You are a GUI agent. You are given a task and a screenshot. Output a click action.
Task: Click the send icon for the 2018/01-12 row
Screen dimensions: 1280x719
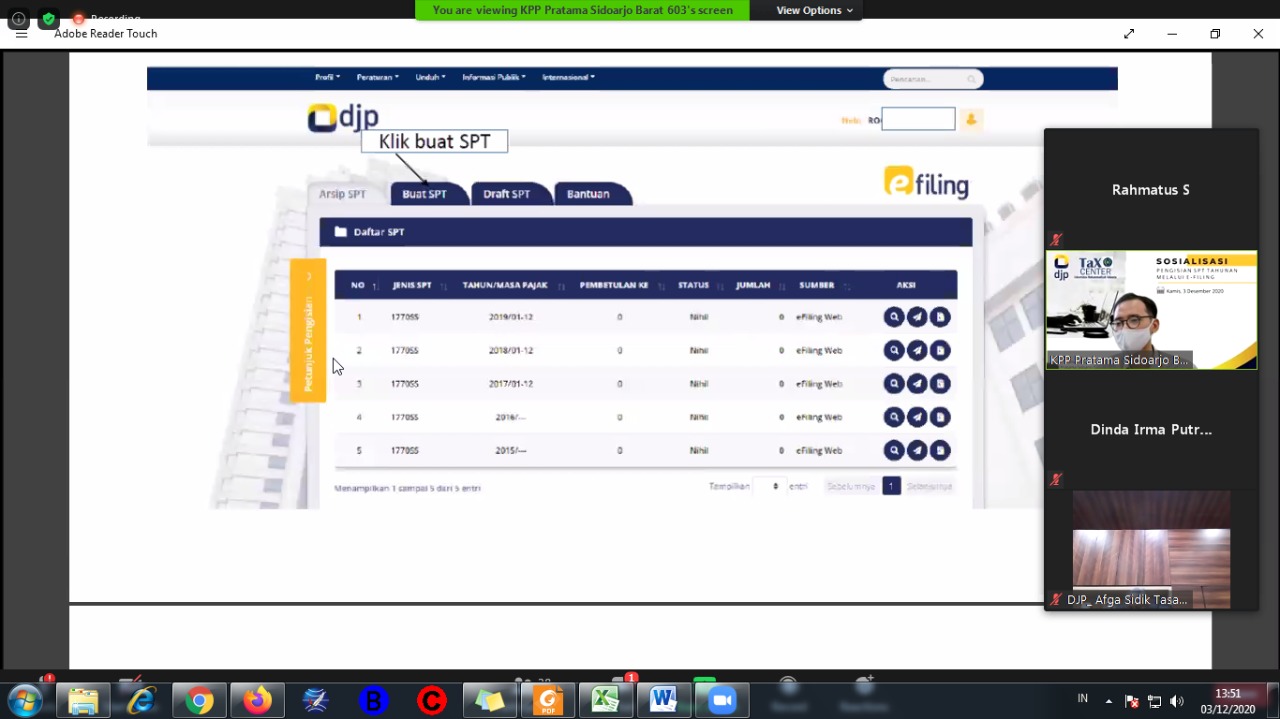click(x=917, y=350)
